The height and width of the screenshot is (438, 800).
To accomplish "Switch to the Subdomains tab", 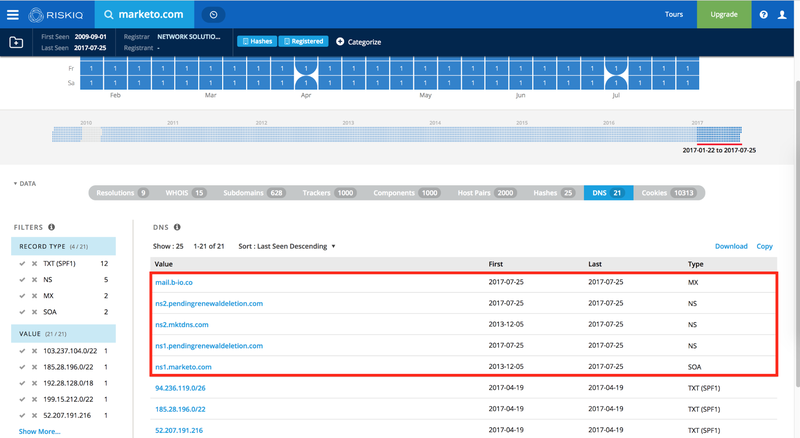I will click(255, 193).
